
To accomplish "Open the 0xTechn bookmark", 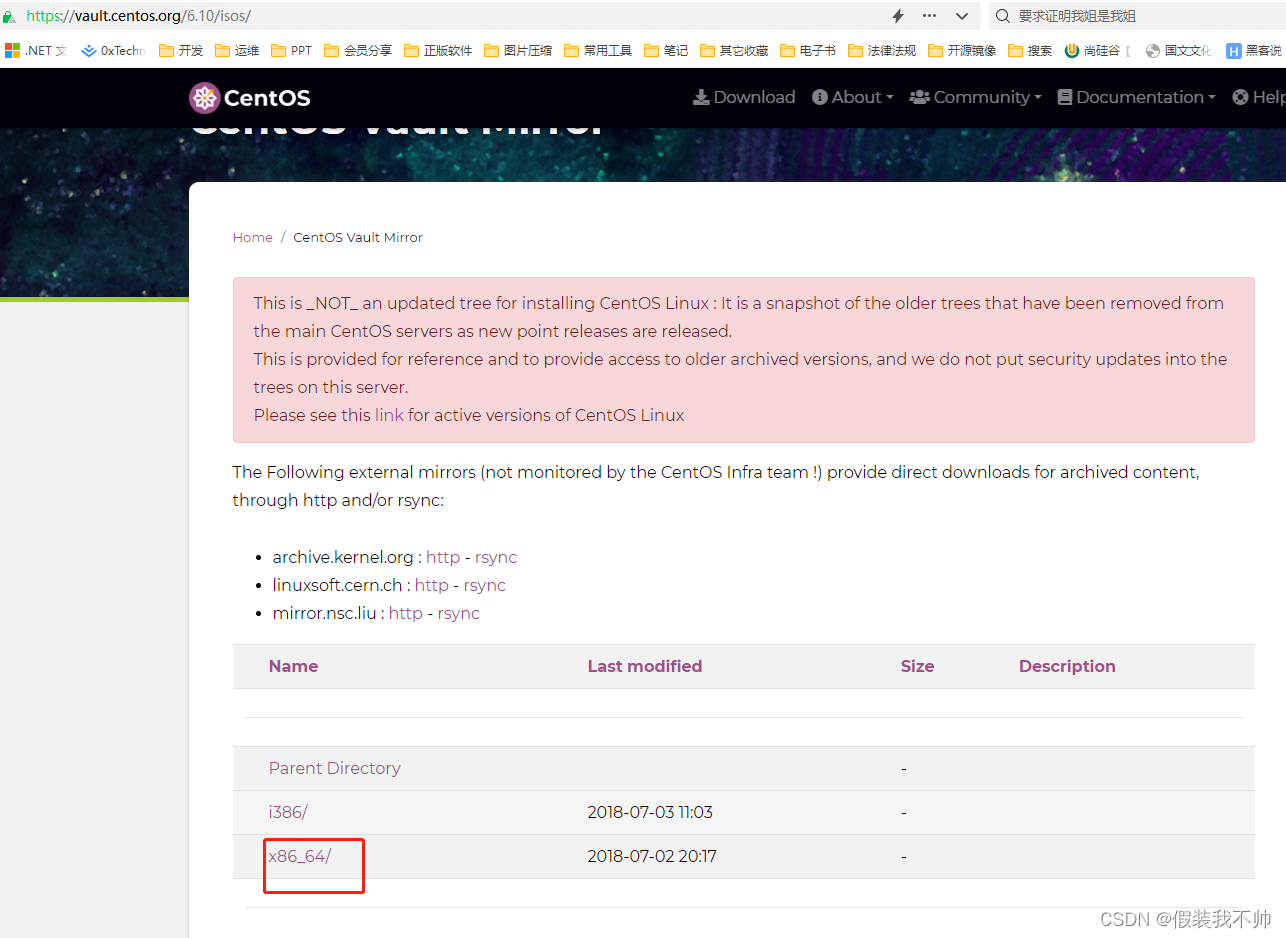I will (113, 50).
